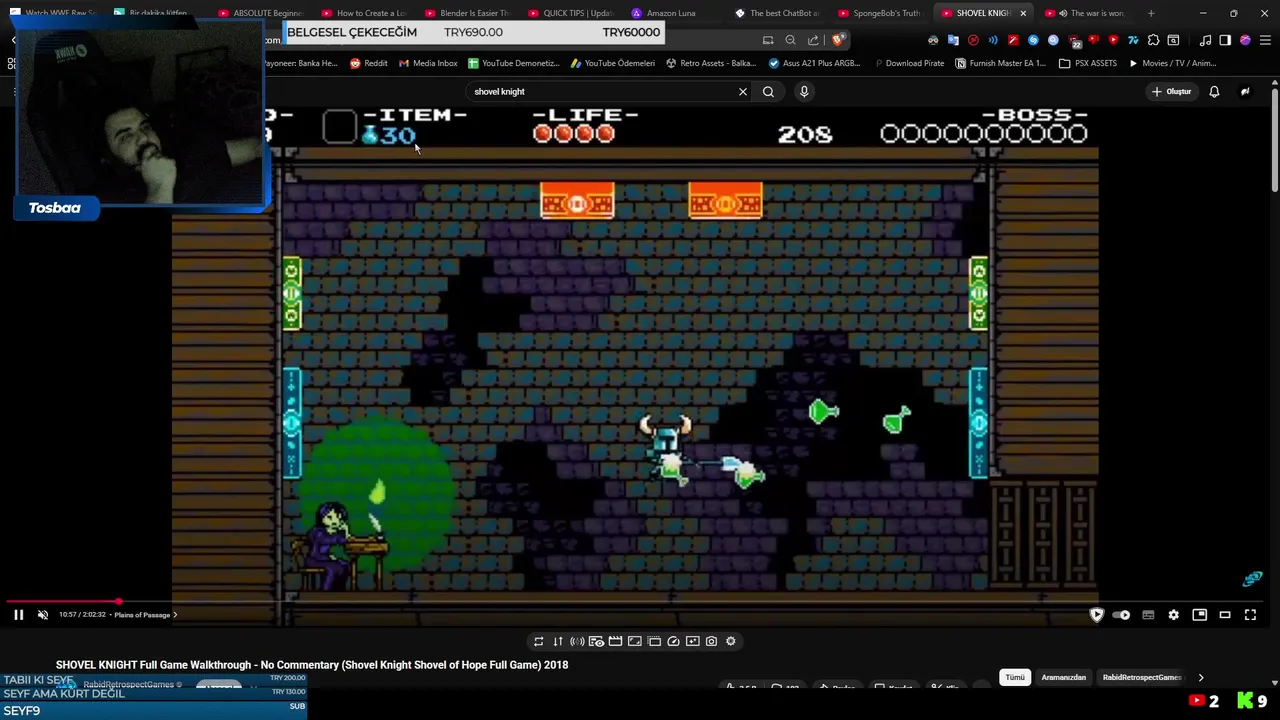The image size is (1280, 720).
Task: Open the Oluştur create menu
Action: click(x=1172, y=91)
